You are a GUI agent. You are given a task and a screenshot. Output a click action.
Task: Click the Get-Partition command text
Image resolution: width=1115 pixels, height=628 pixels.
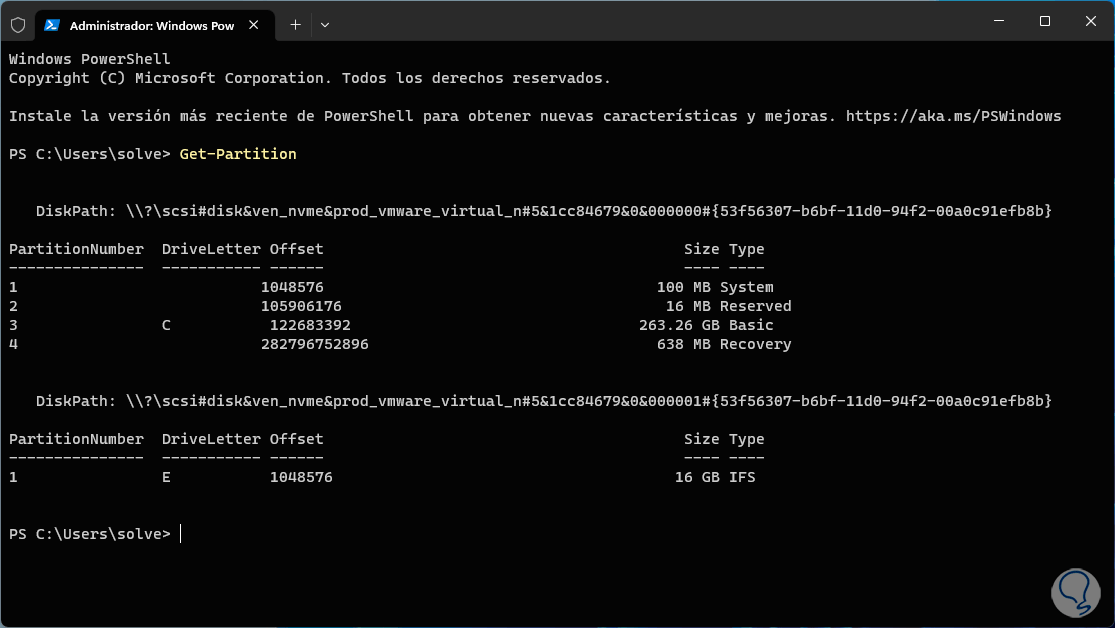coord(238,154)
